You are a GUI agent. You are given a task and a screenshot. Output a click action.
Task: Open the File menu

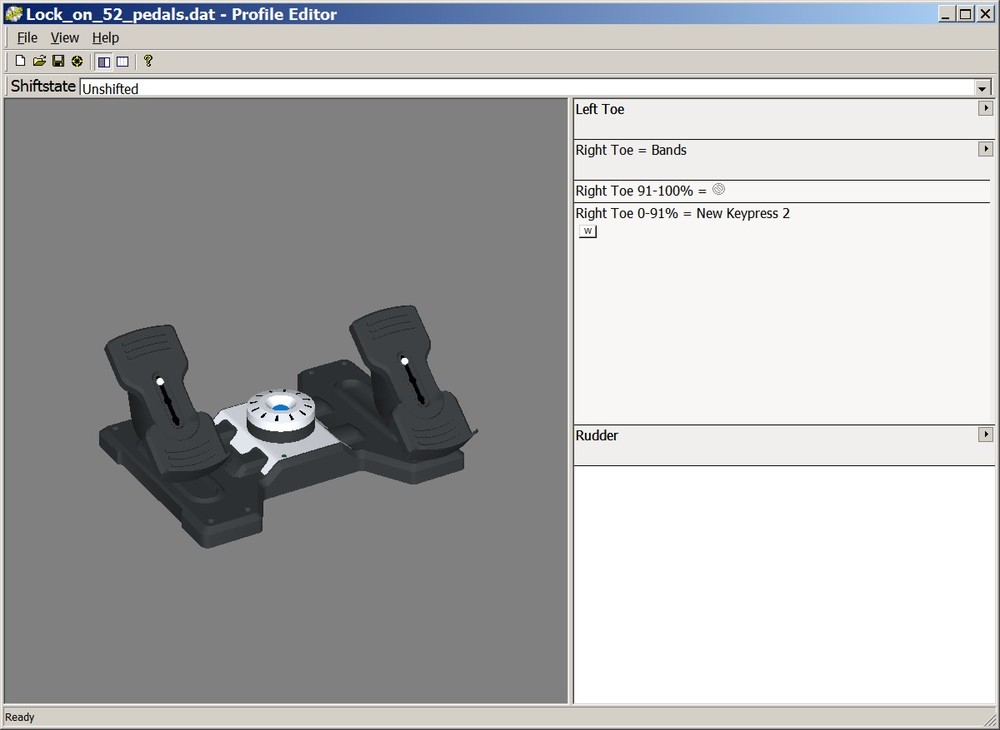pyautogui.click(x=27, y=38)
